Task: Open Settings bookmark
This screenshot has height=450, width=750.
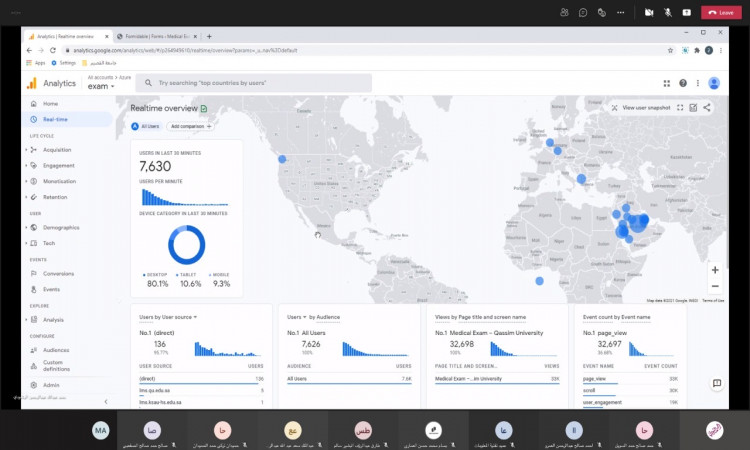Action: click(x=64, y=63)
